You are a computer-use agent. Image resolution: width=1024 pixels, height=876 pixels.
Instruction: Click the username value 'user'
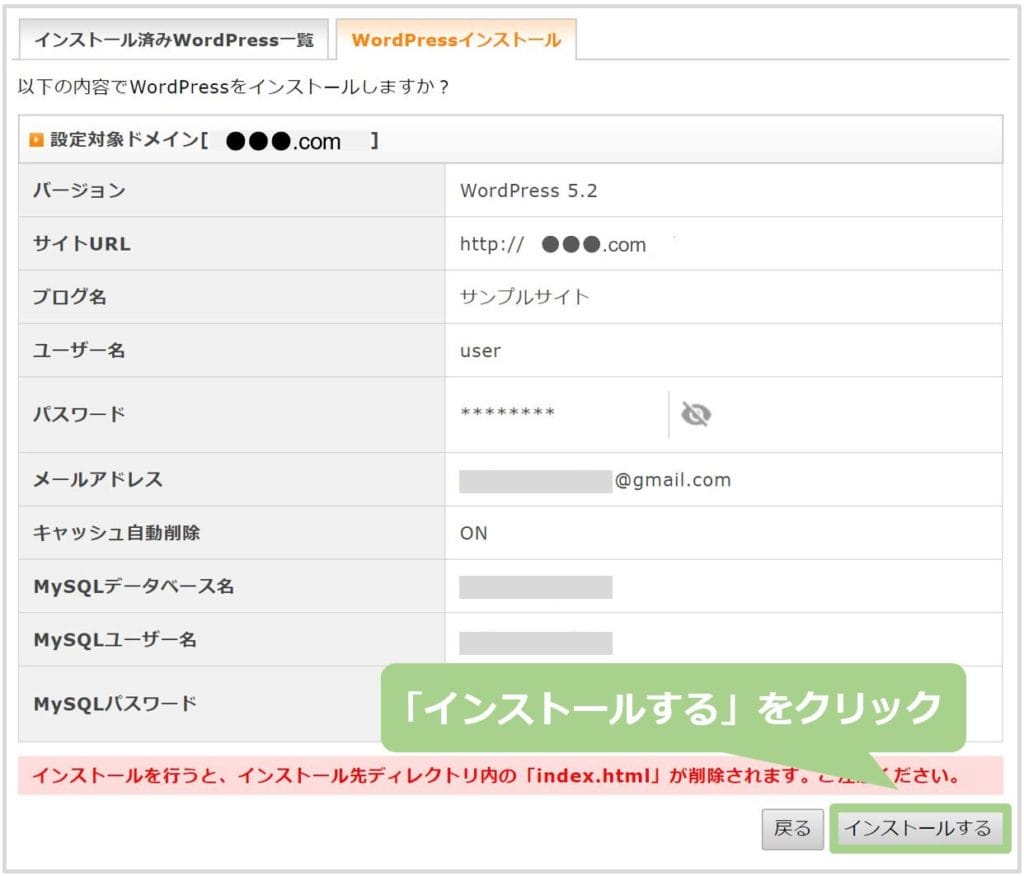[x=480, y=351]
